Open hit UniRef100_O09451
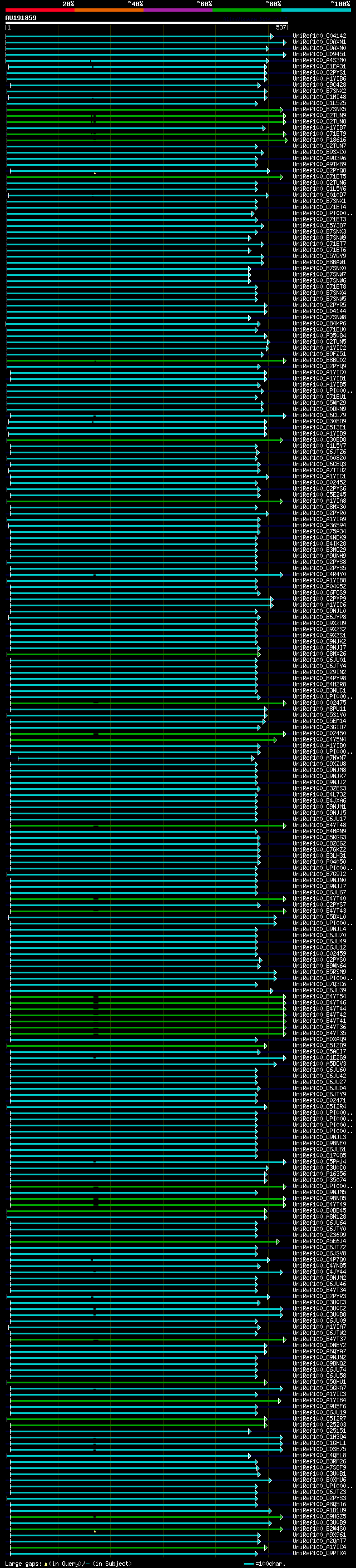This screenshot has height=1568, width=356. pos(319,54)
